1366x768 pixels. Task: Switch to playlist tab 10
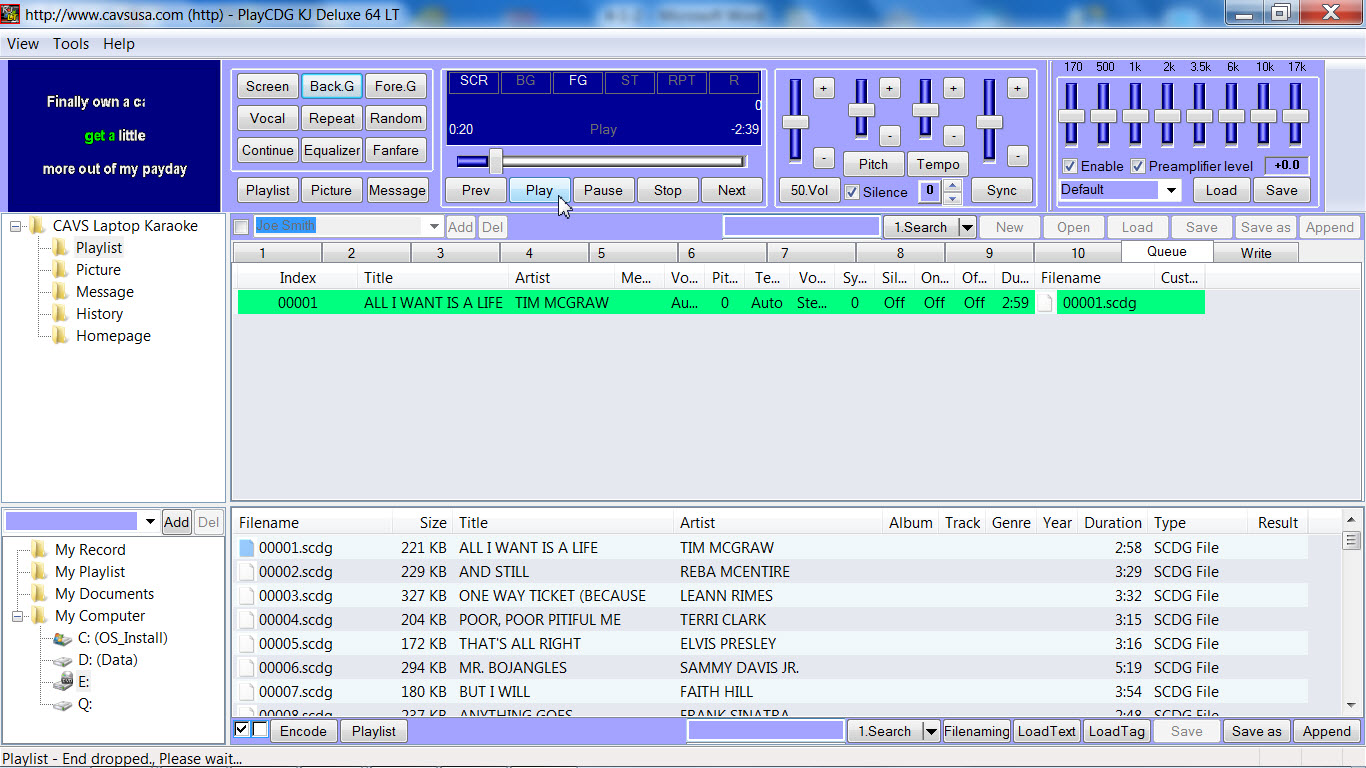tap(1077, 253)
